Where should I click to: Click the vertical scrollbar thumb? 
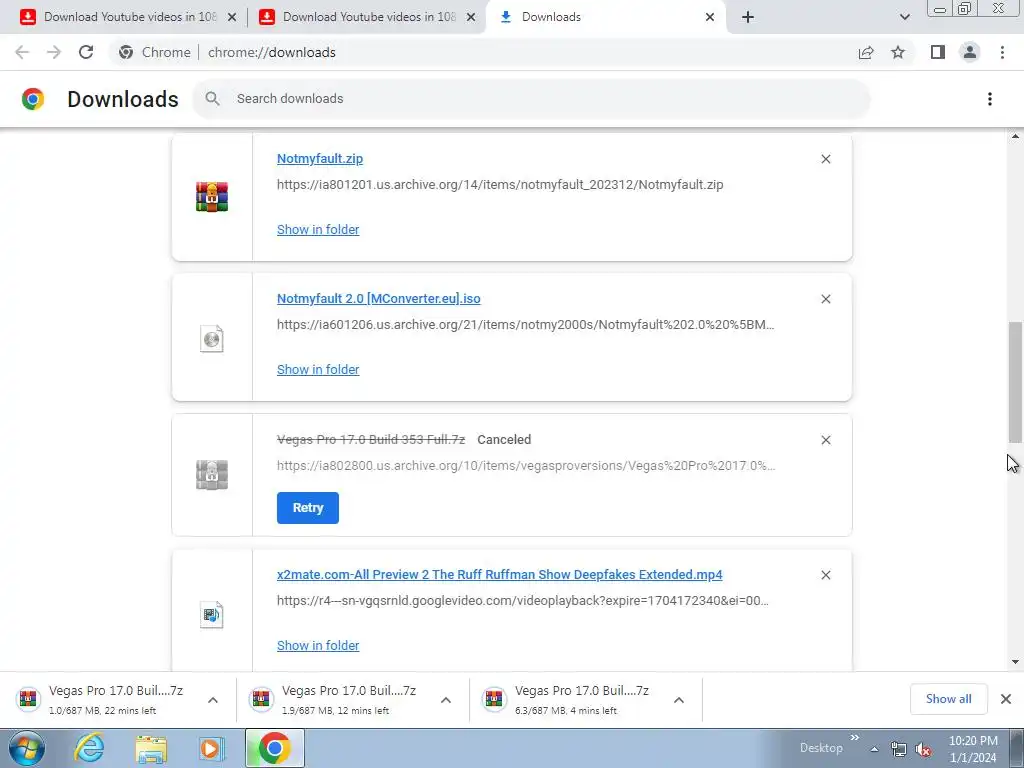(1015, 383)
